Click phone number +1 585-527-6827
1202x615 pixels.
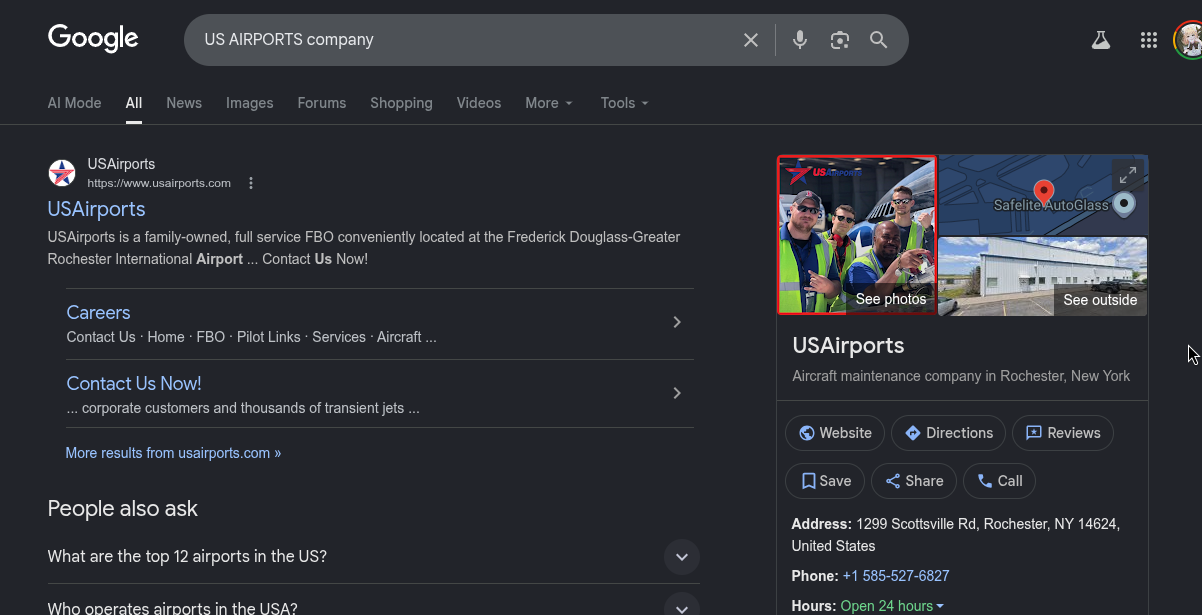[x=896, y=576]
